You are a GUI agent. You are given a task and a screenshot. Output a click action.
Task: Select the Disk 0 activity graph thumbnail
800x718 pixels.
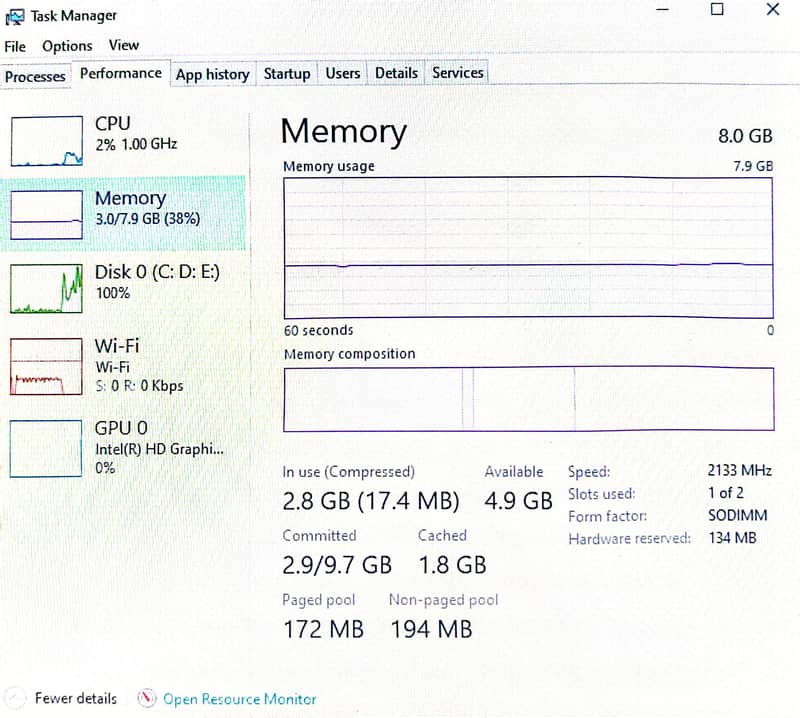[47, 288]
